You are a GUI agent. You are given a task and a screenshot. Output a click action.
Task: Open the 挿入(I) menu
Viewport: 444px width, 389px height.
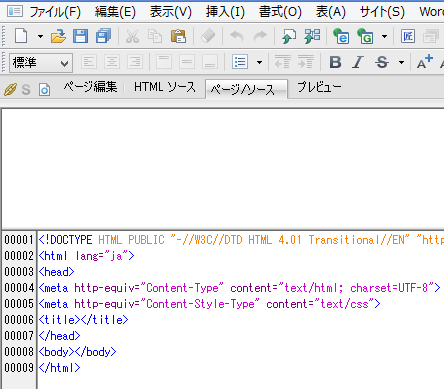click(x=225, y=12)
